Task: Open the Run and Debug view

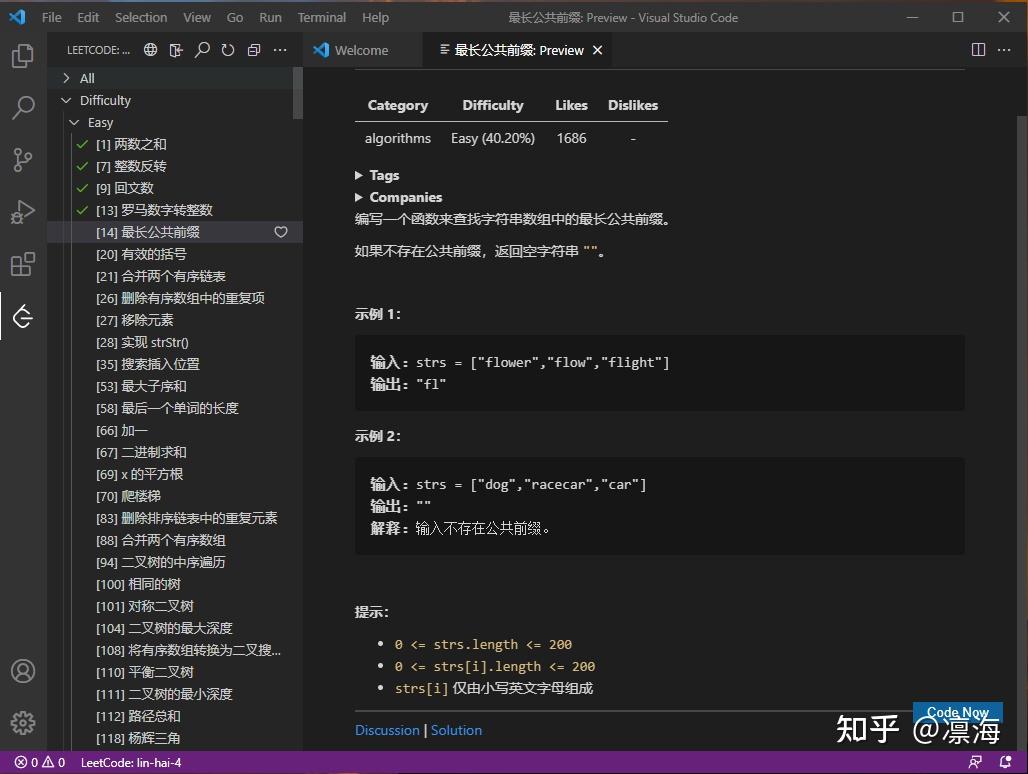Action: point(23,212)
